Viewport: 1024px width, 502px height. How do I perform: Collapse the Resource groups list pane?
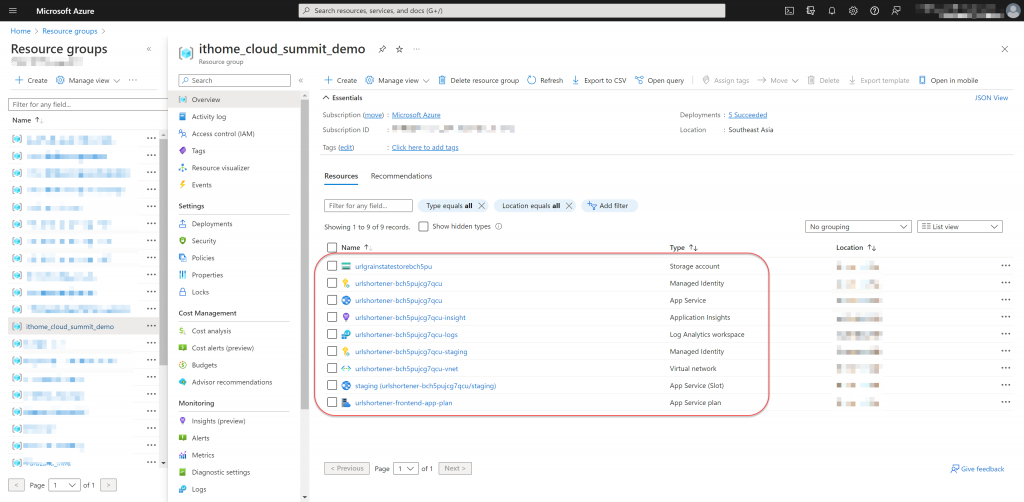[x=149, y=49]
